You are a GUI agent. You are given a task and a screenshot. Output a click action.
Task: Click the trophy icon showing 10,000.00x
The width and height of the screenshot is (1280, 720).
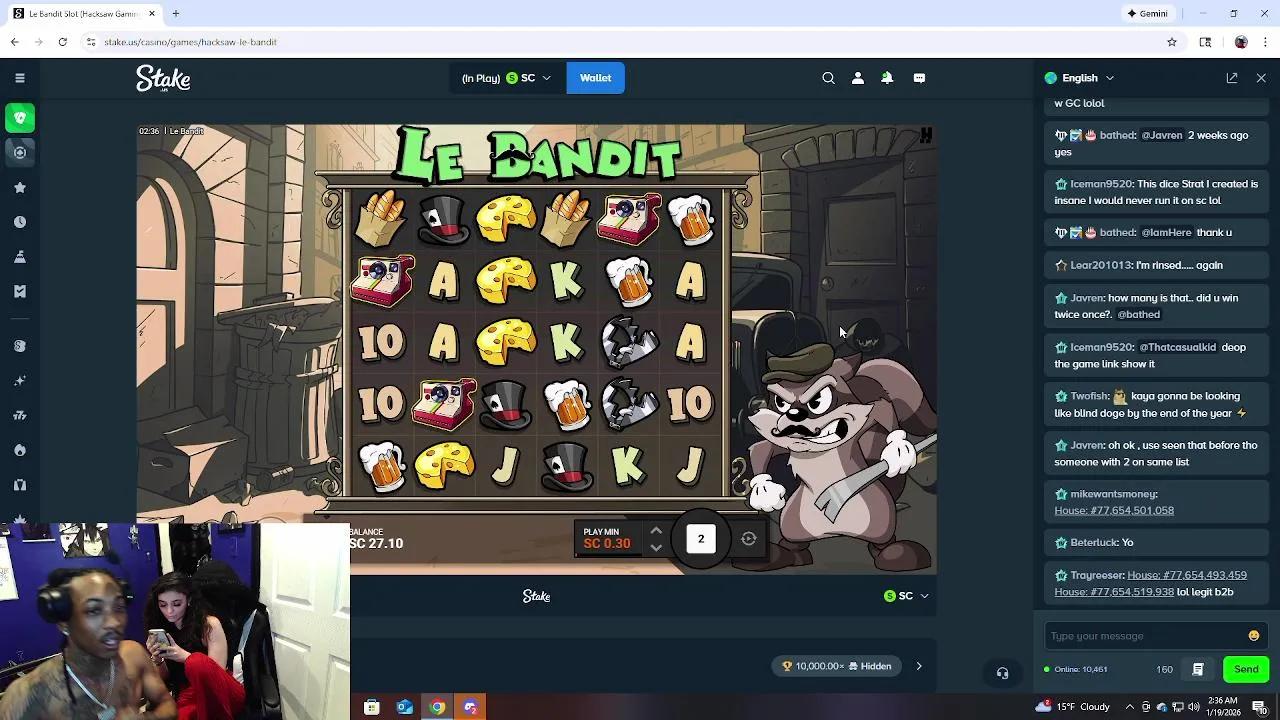pos(786,666)
